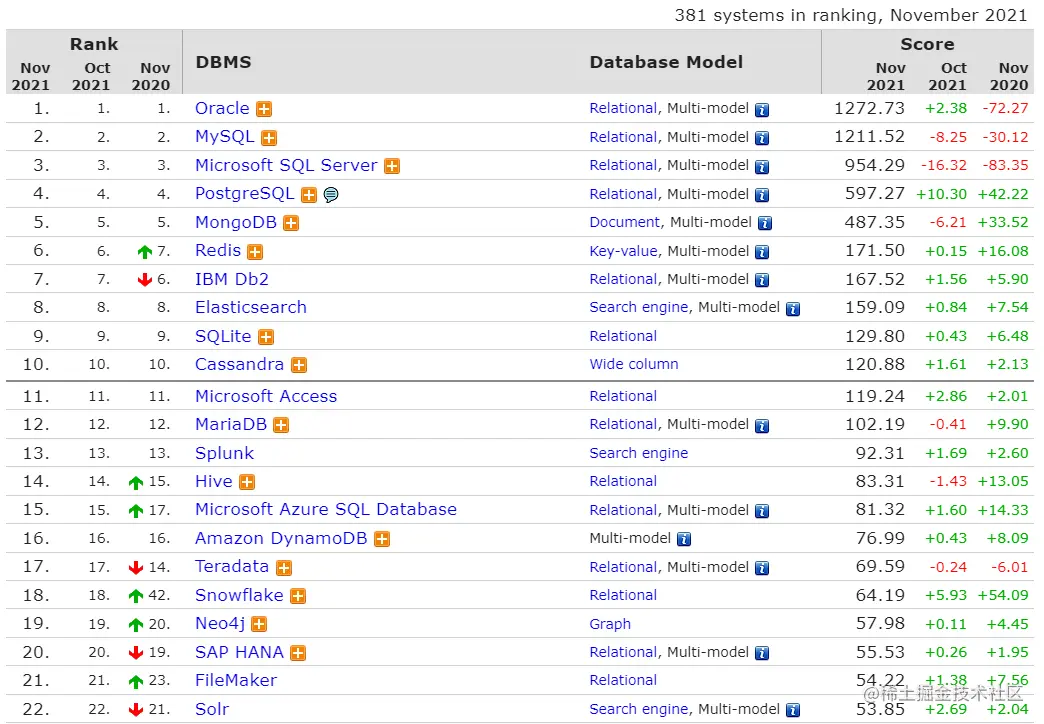Open the MySQL DBMS link
This screenshot has width=1044, height=724.
224,137
